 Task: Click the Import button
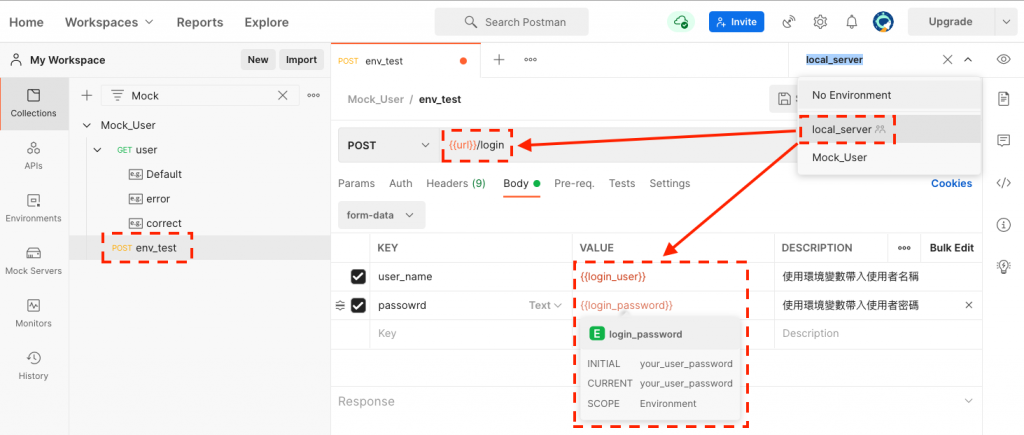coord(302,59)
